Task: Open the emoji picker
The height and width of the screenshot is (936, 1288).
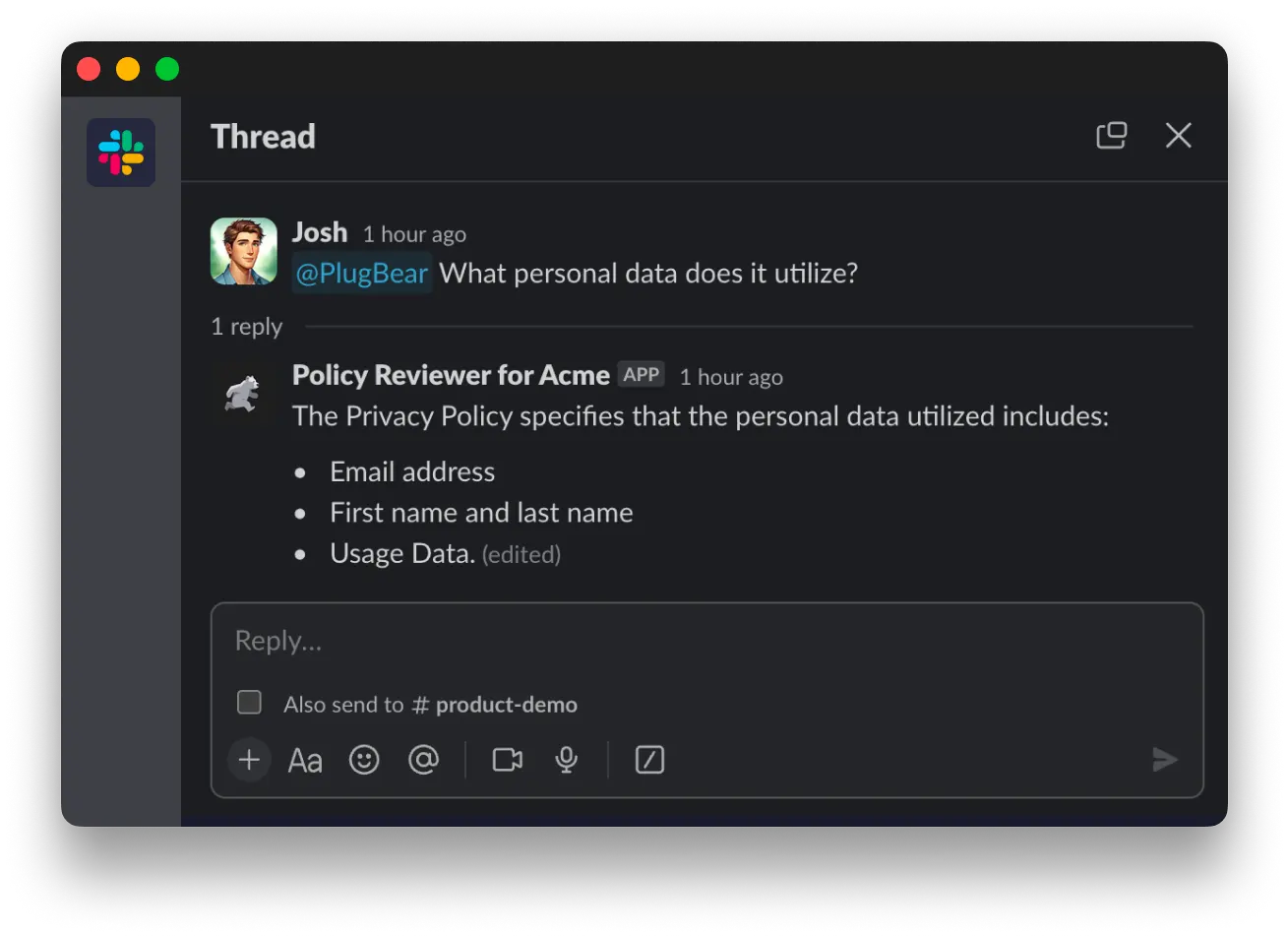Action: click(364, 760)
